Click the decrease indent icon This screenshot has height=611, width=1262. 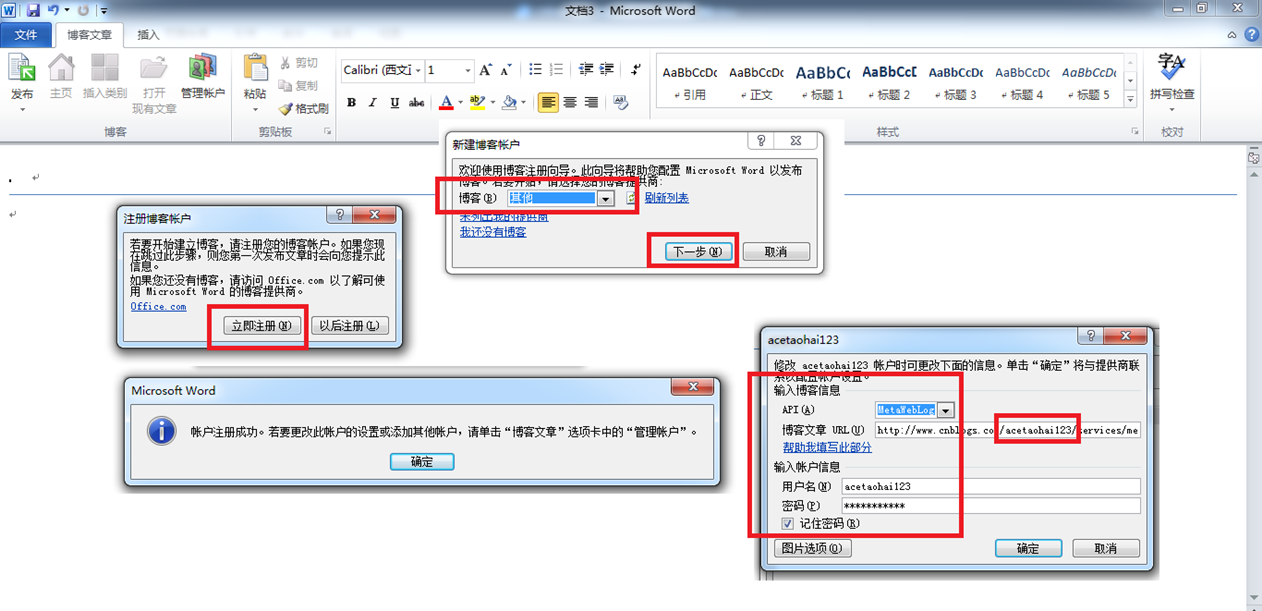[586, 70]
